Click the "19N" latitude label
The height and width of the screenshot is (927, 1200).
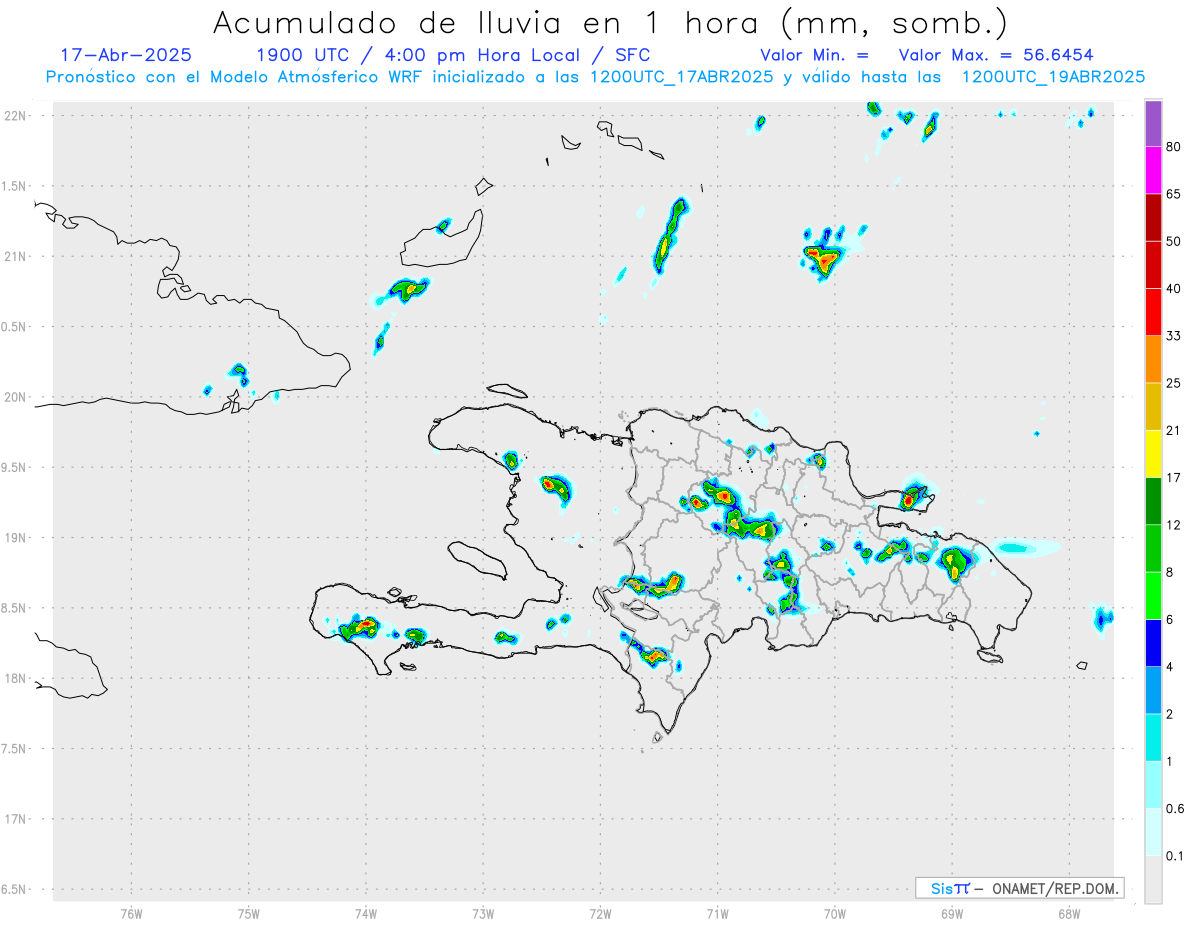pyautogui.click(x=15, y=538)
